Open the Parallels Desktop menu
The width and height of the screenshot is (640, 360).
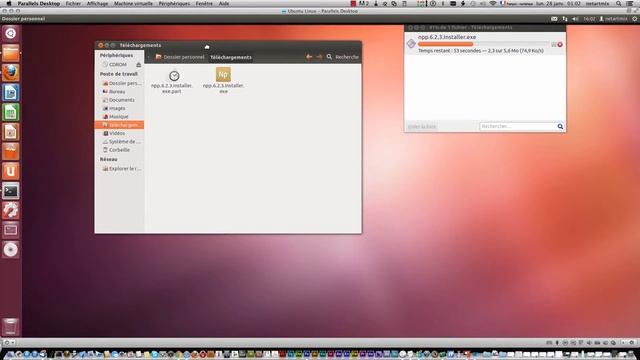[x=39, y=3]
